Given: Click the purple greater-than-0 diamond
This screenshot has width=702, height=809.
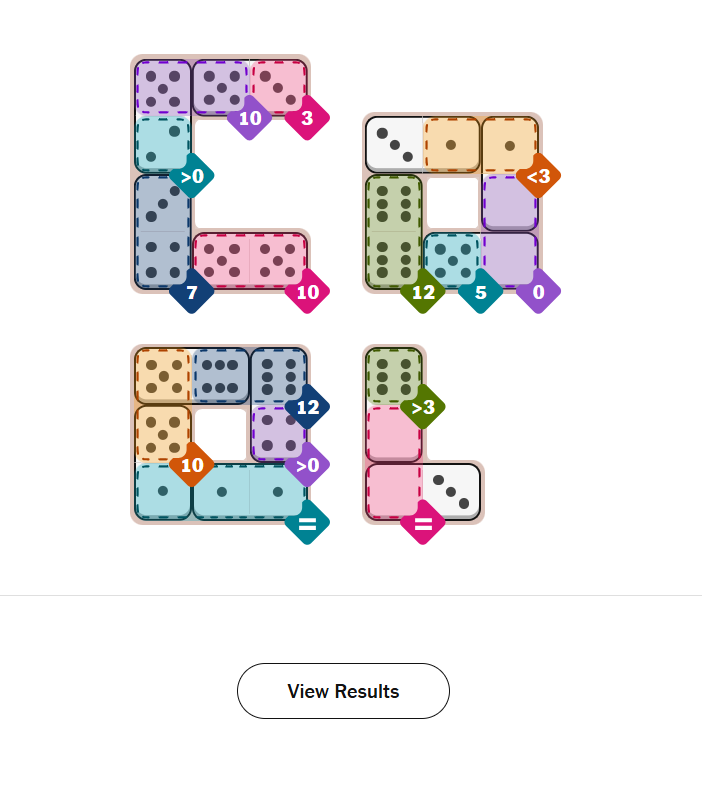Looking at the screenshot, I should (307, 465).
